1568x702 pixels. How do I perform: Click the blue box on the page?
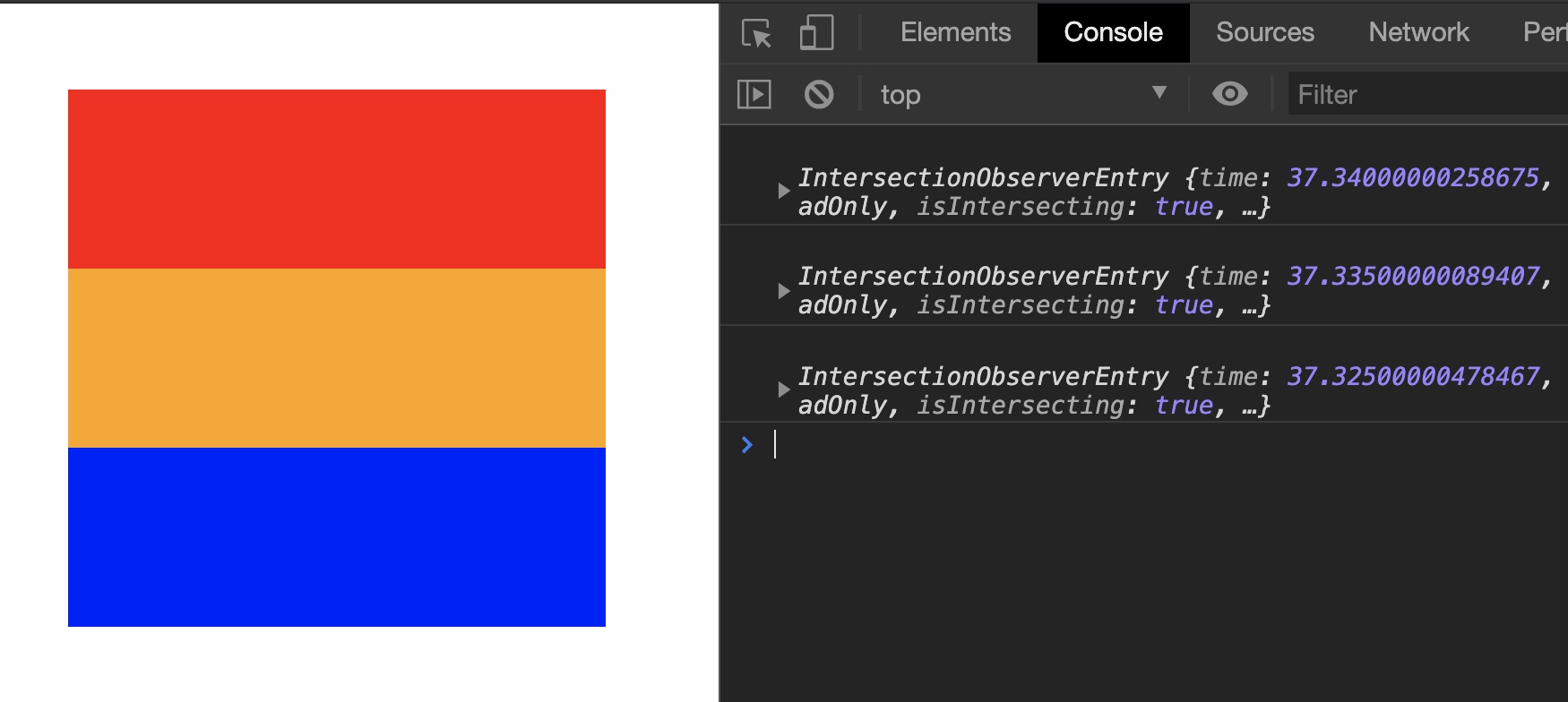(337, 537)
